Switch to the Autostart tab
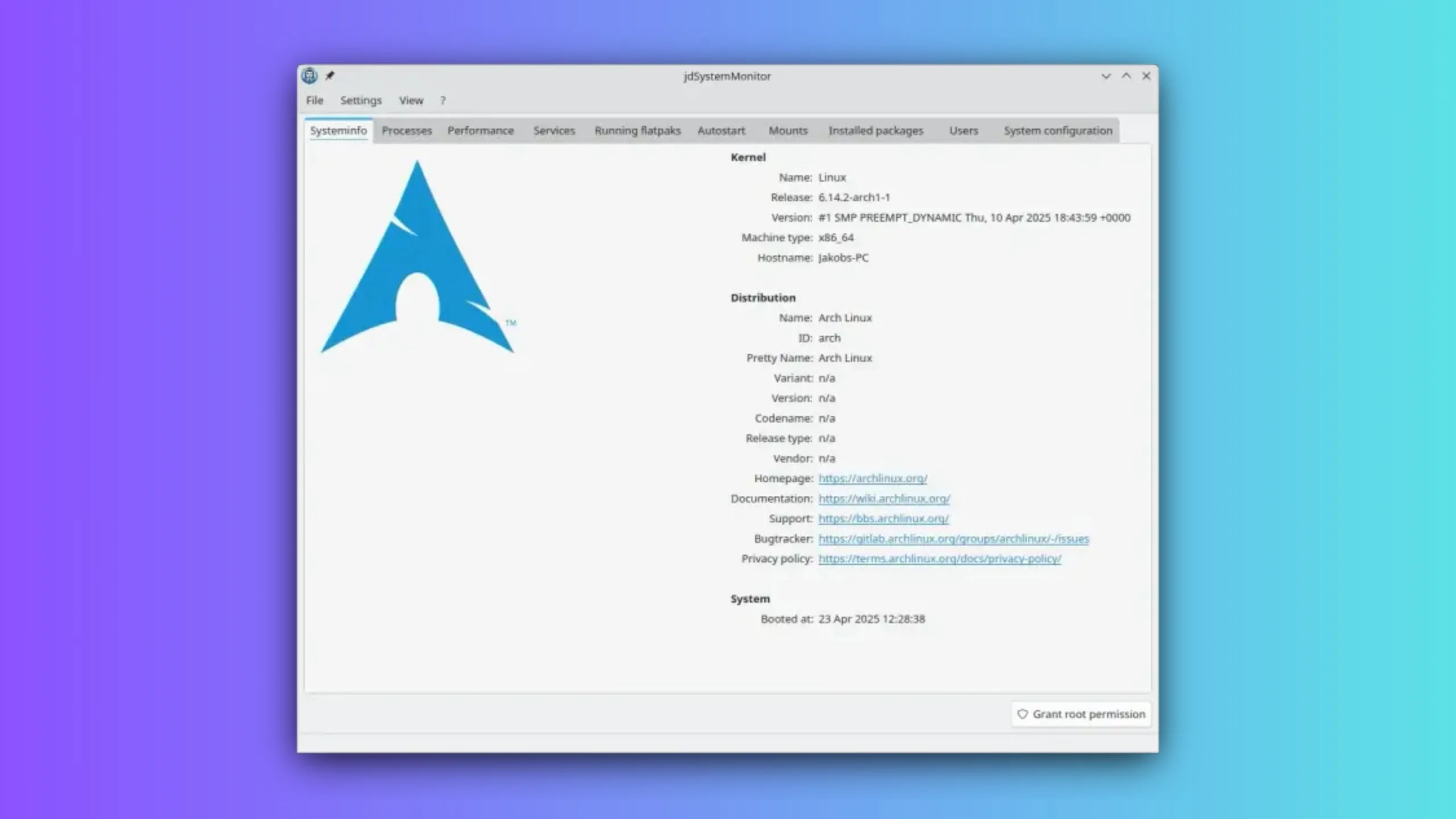This screenshot has width=1456, height=819. (721, 131)
